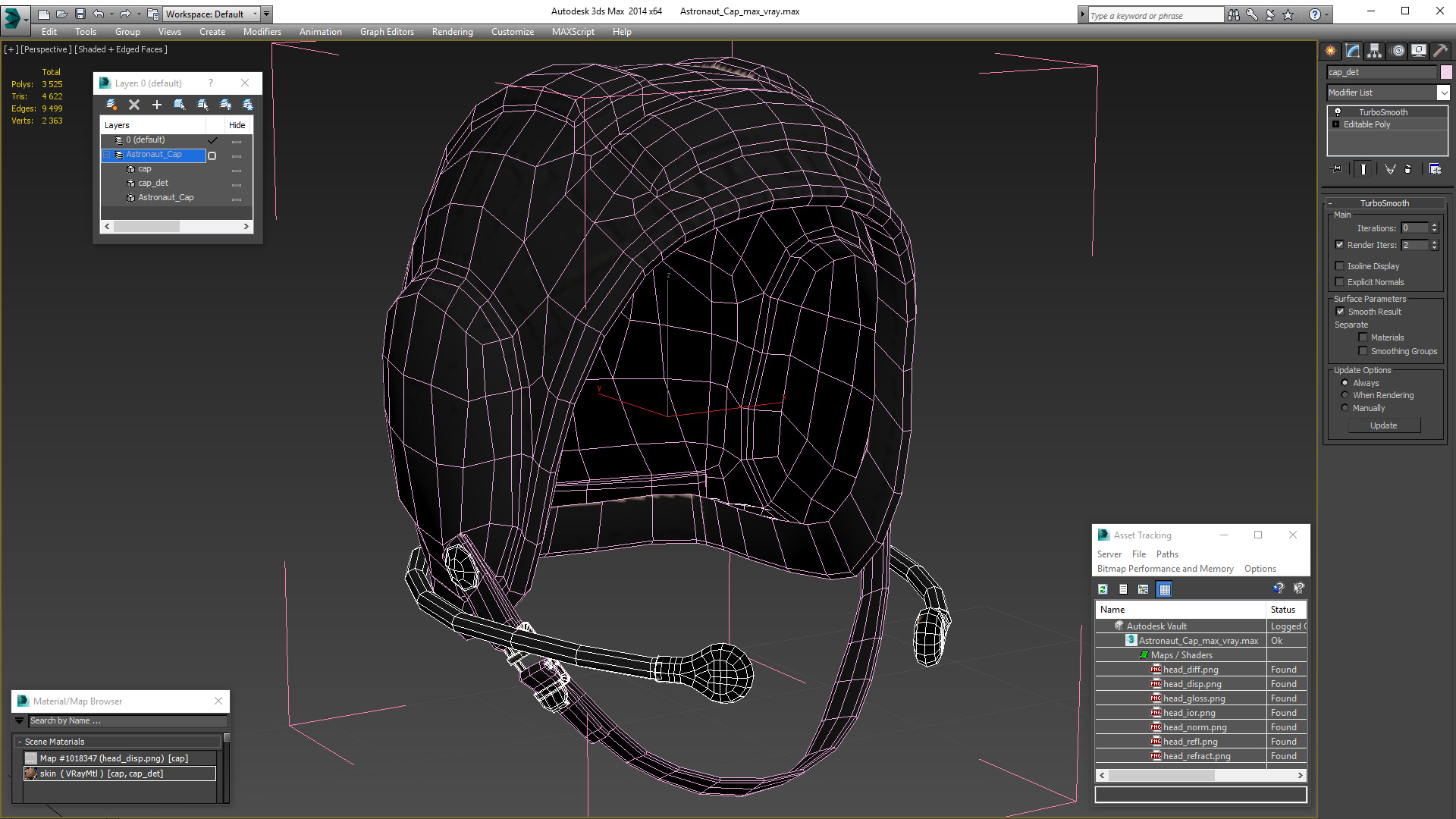Select the Manually update option

click(x=1345, y=408)
